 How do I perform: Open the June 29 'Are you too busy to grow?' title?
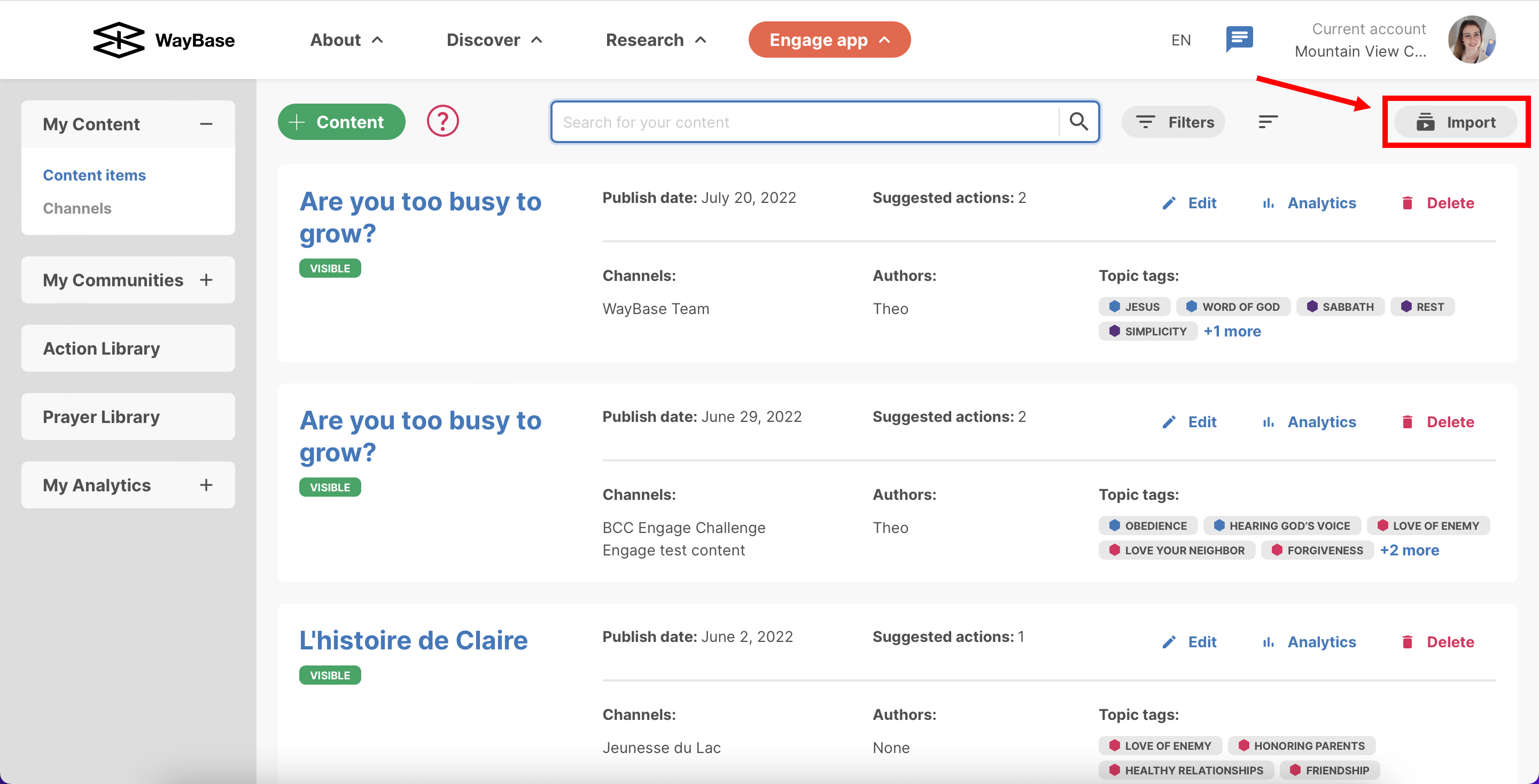(x=420, y=436)
